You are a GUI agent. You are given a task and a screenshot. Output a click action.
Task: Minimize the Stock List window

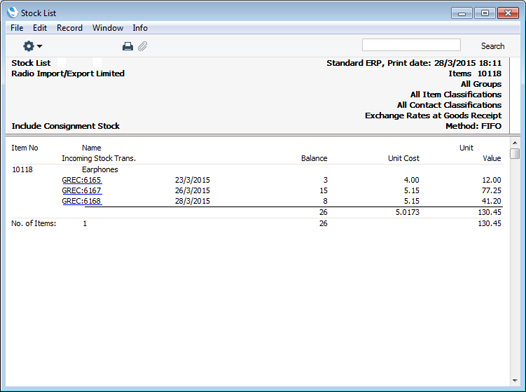point(462,13)
